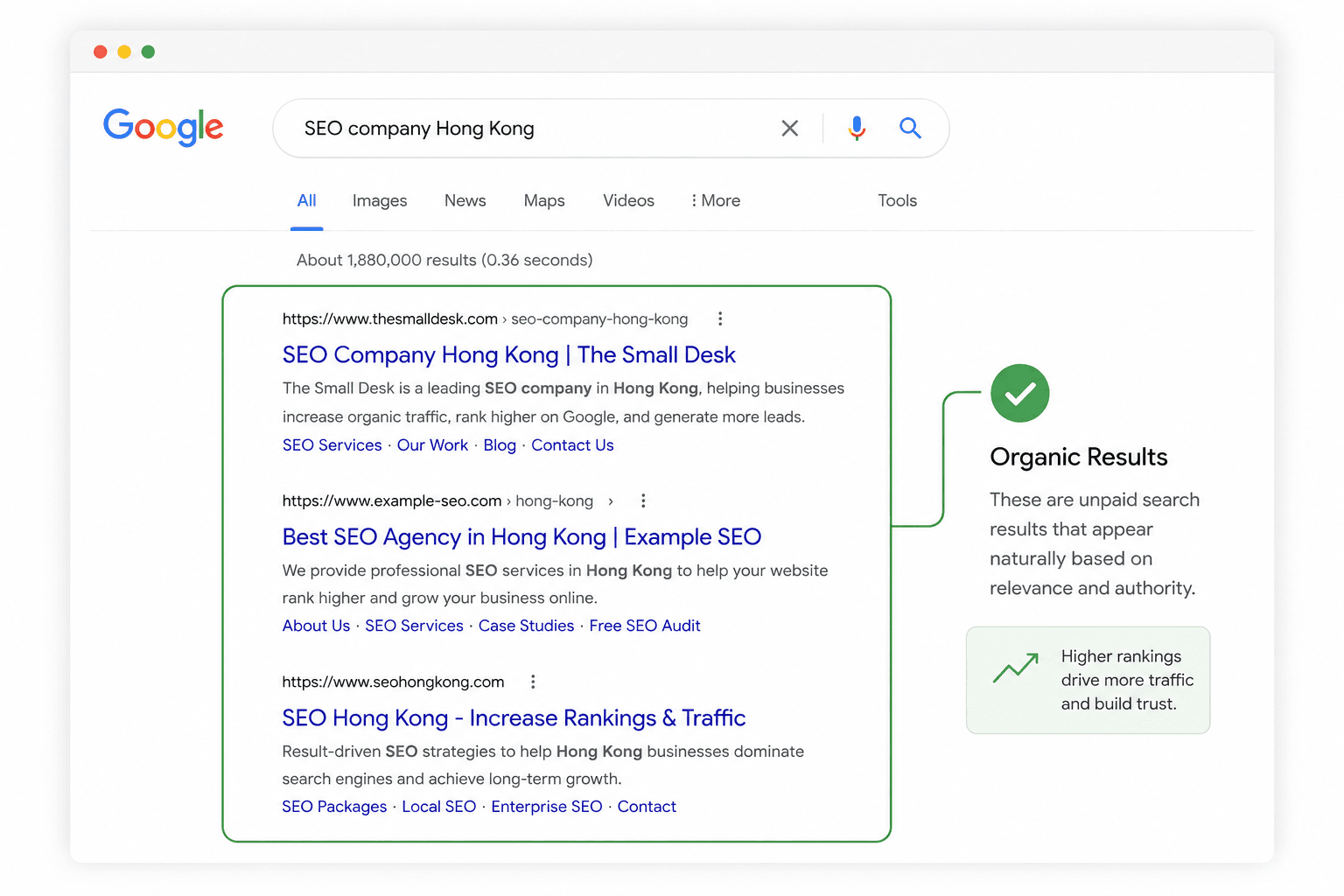Click the Organic Results heading
Screen dimensions: 1344x896
pyautogui.click(x=1078, y=457)
